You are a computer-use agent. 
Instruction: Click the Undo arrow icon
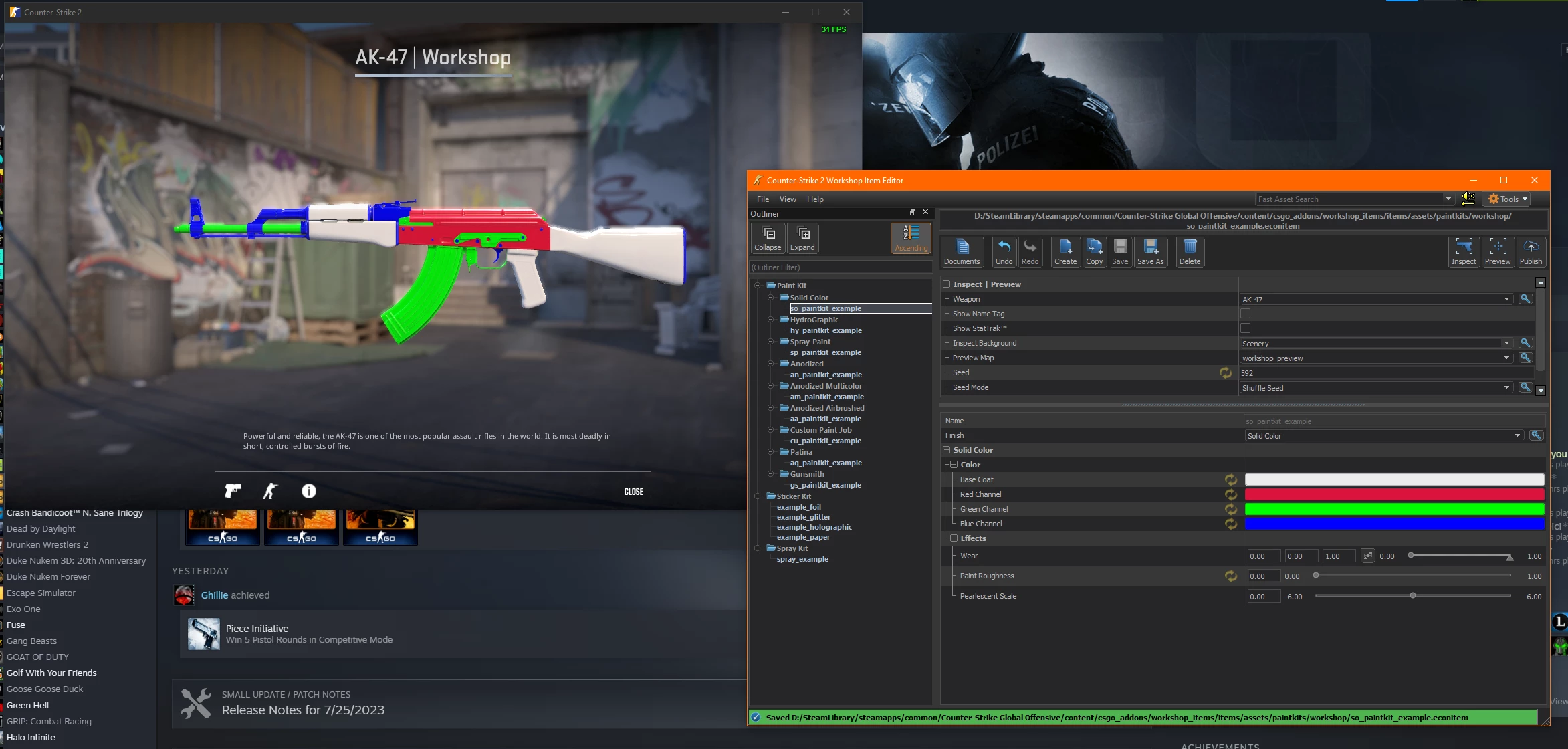point(1004,251)
